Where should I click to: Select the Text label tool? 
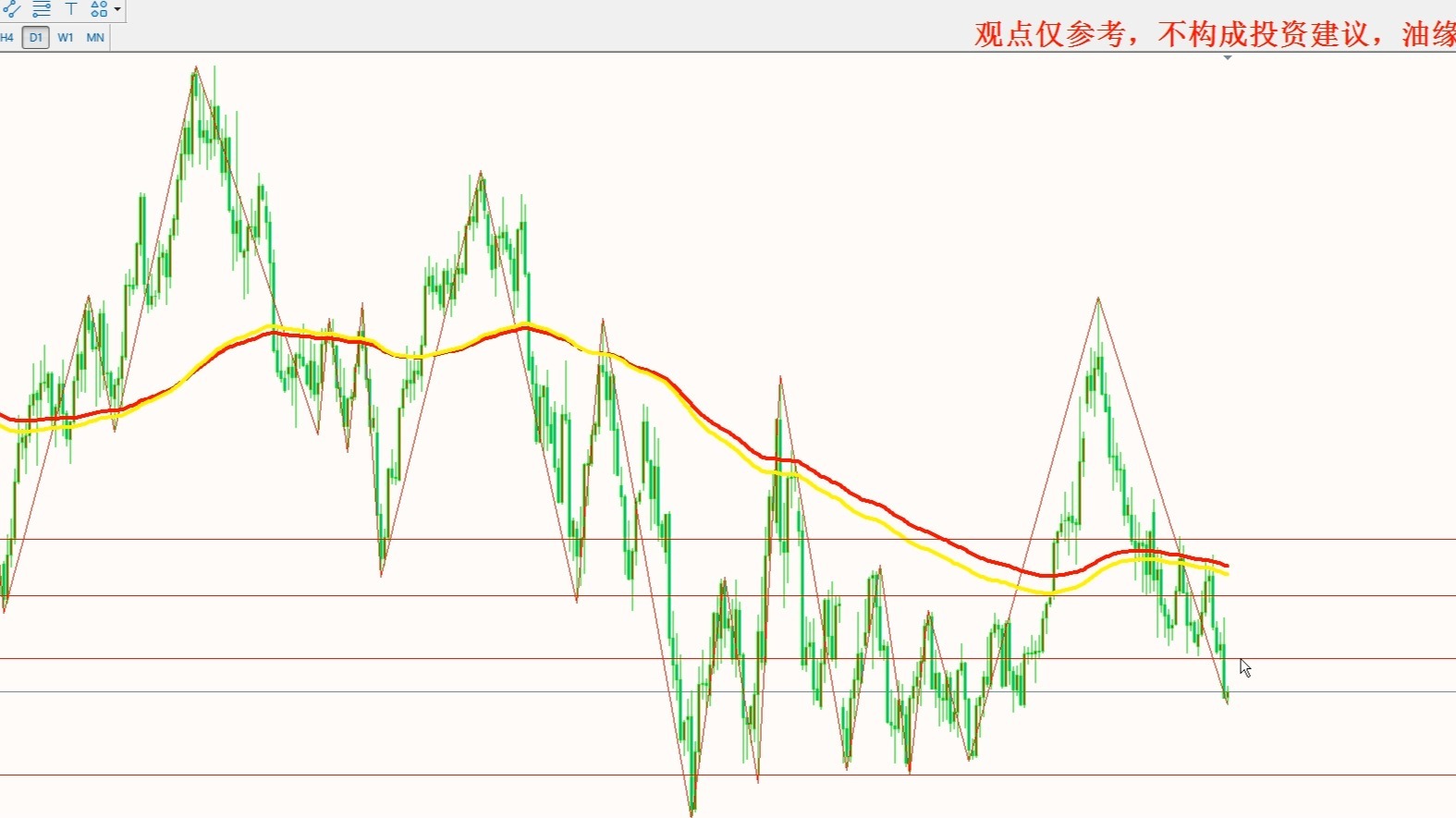(x=71, y=9)
